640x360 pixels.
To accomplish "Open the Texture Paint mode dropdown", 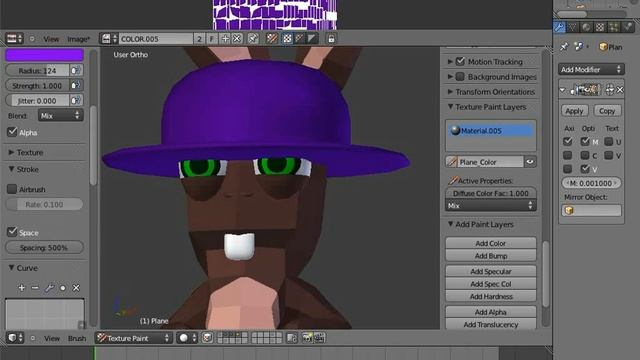I will pos(133,338).
